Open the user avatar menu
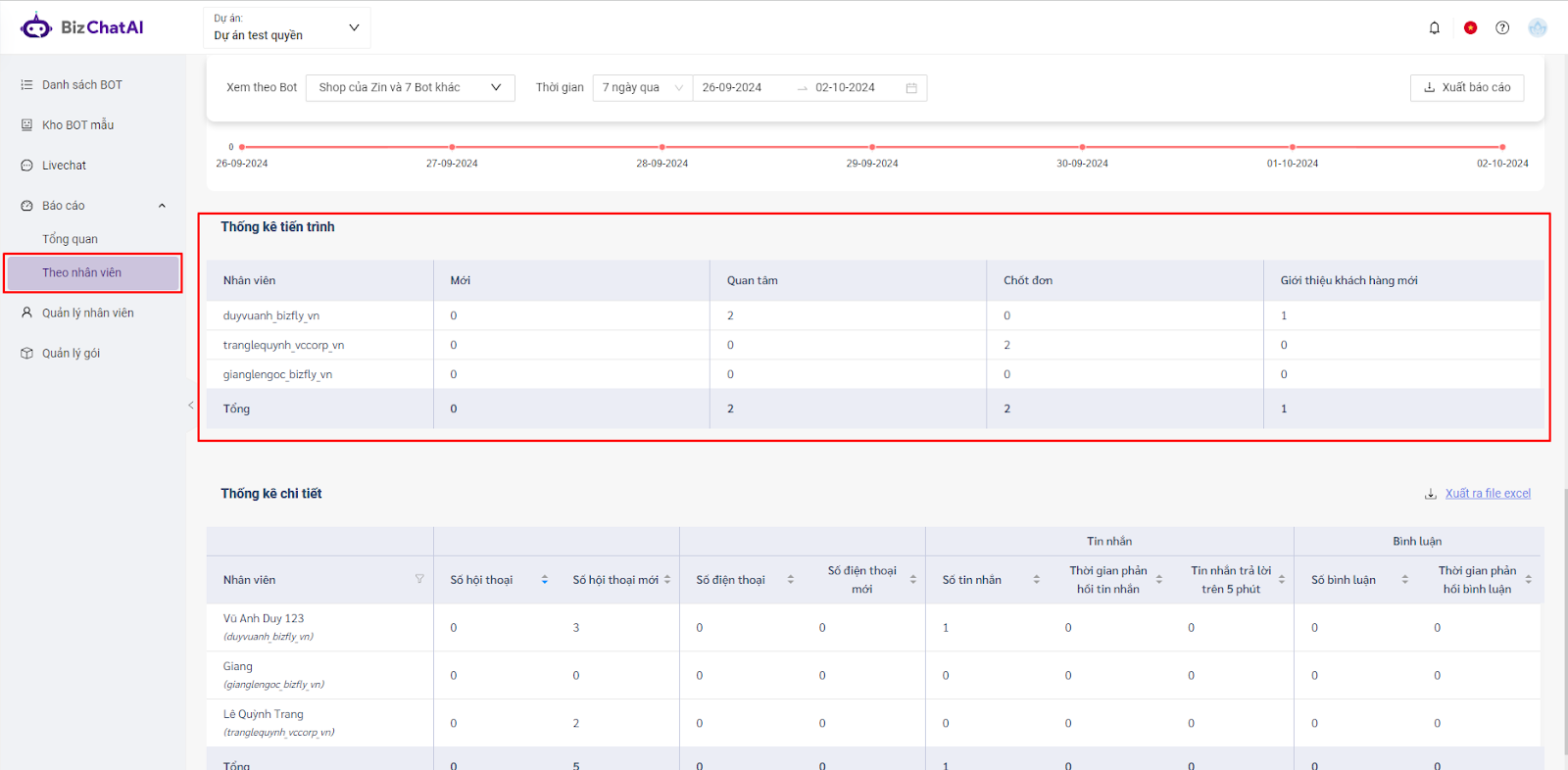Viewport: 1568px width, 770px height. pos(1538,27)
